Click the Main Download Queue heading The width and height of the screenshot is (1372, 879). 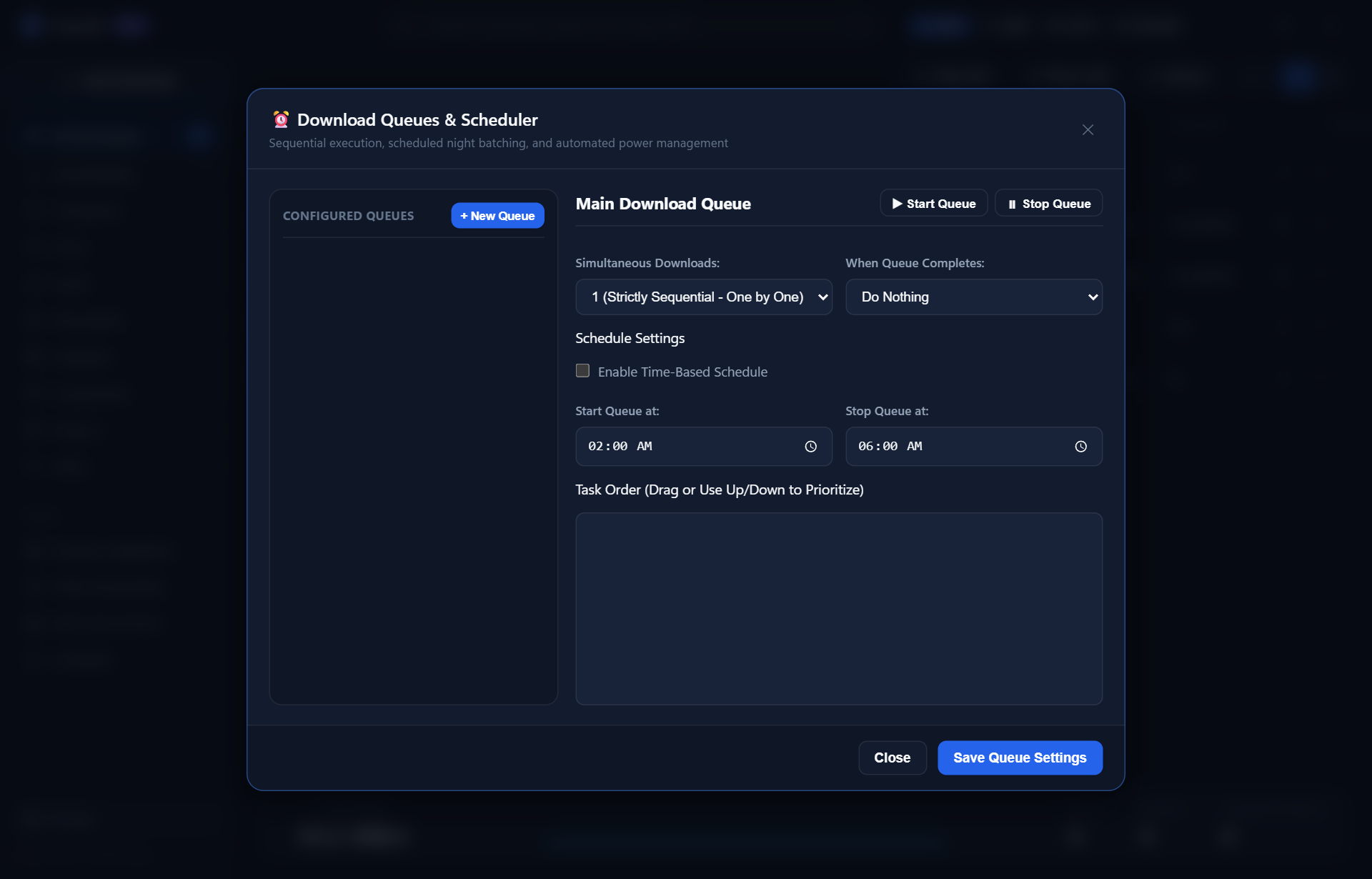(x=663, y=204)
